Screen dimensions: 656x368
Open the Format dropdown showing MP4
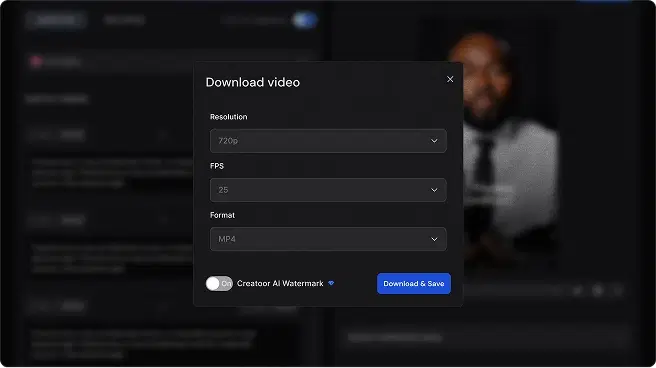(328, 239)
